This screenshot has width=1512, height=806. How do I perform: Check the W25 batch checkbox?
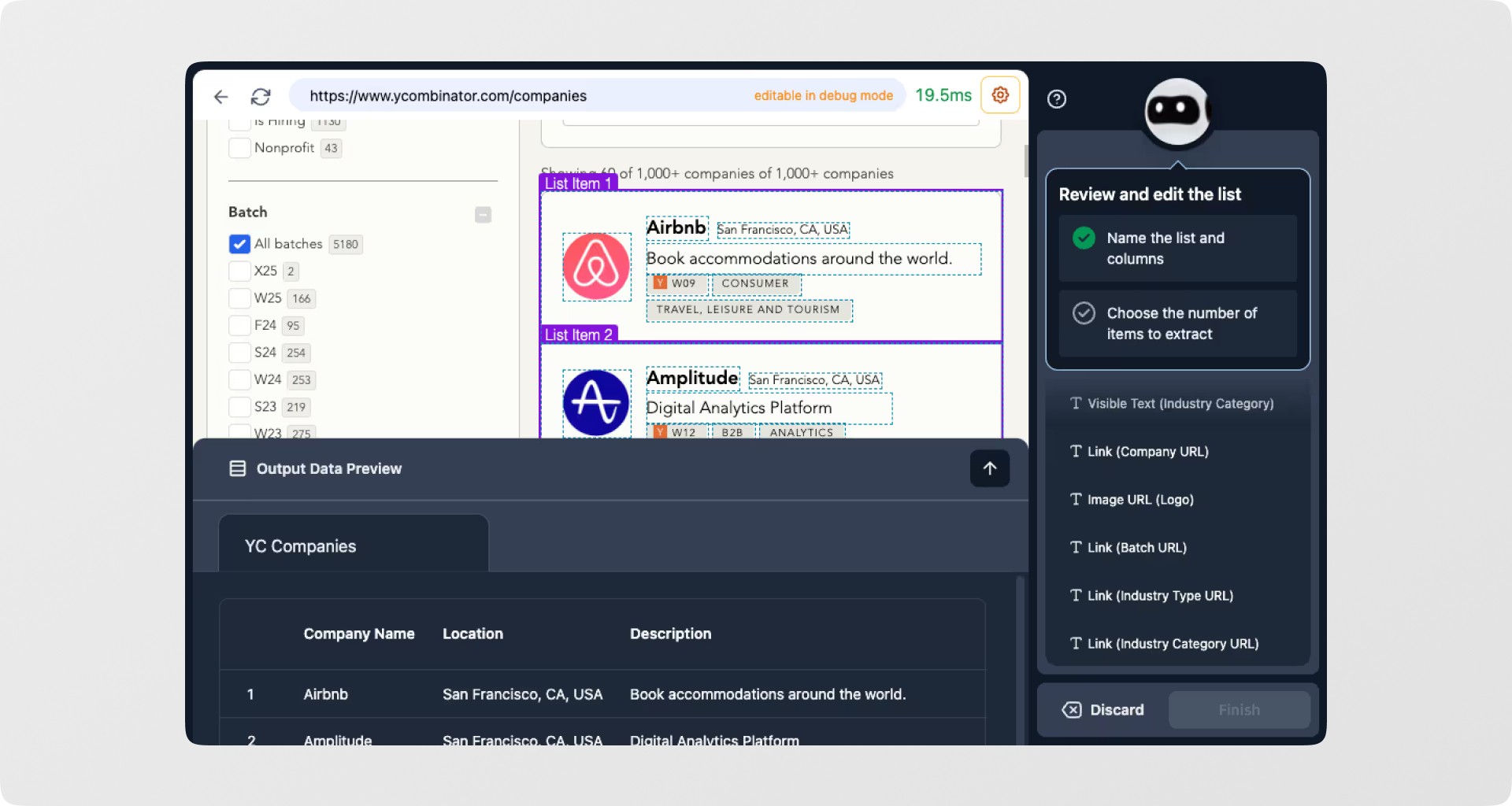239,298
